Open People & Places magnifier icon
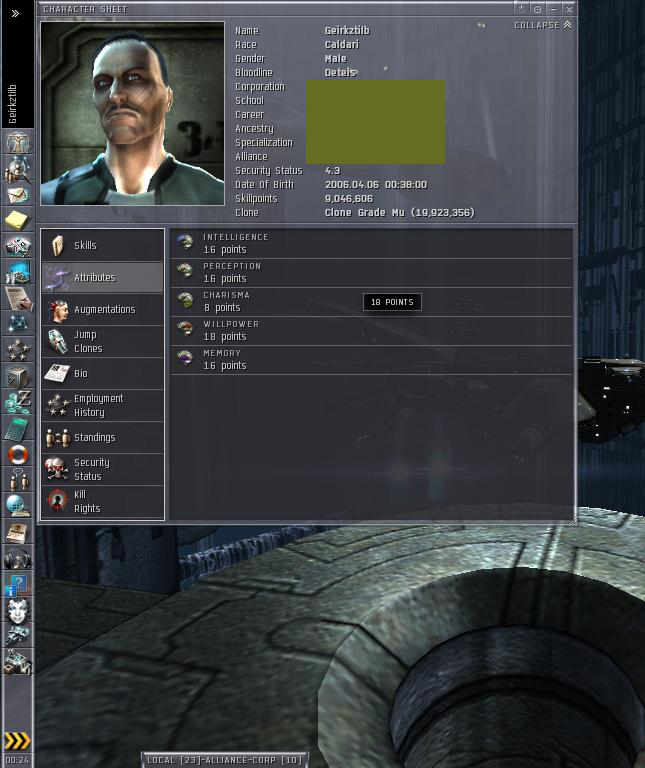645x768 pixels. click(18, 168)
